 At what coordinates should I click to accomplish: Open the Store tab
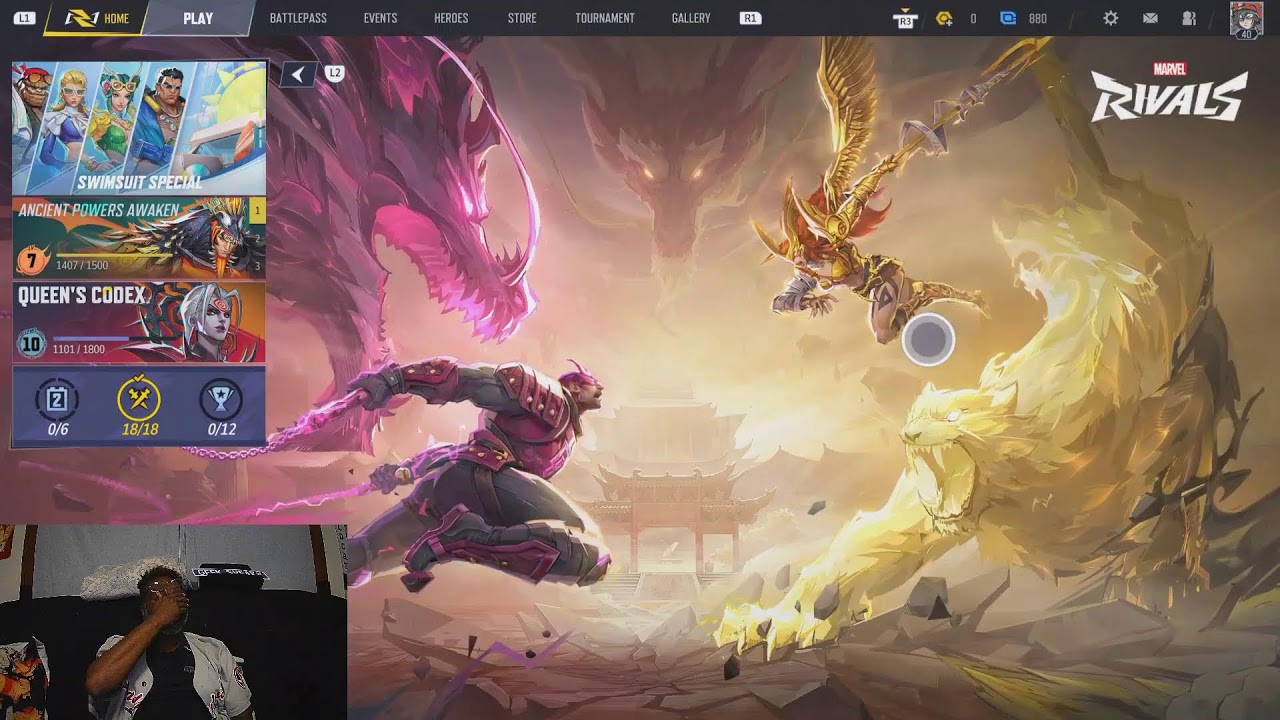point(522,18)
